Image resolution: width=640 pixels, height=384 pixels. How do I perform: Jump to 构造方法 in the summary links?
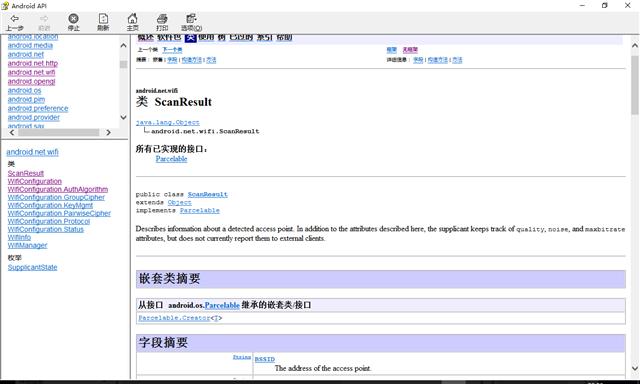(192, 60)
